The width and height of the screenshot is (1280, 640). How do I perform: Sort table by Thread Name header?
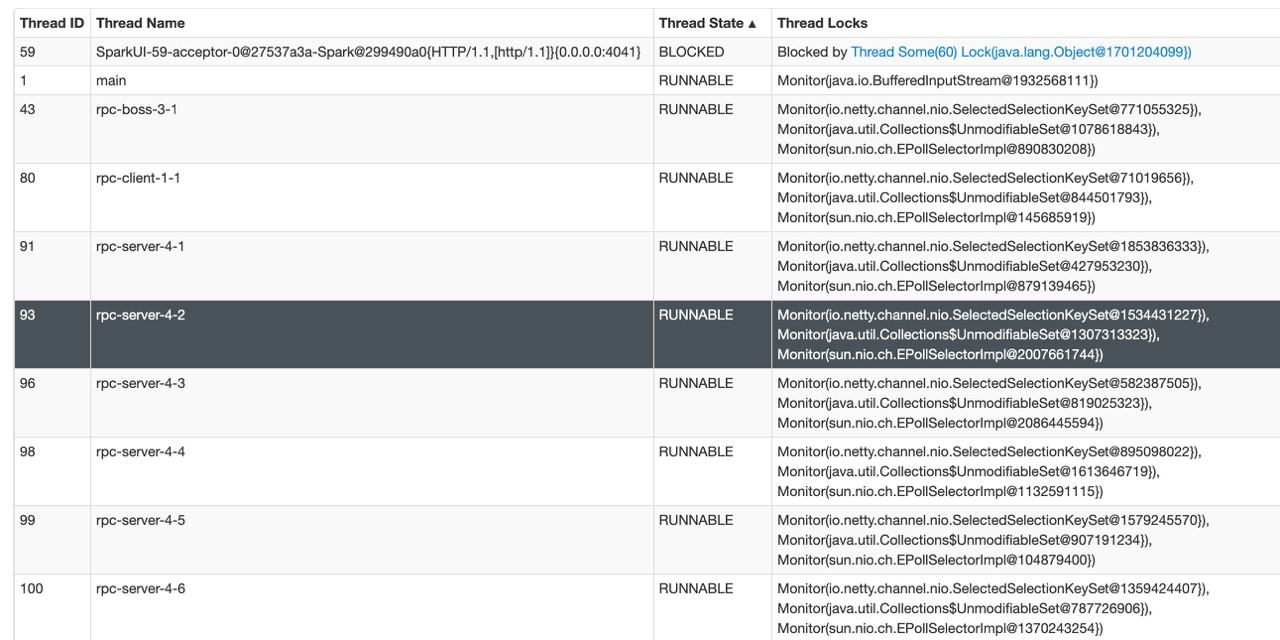(x=140, y=23)
